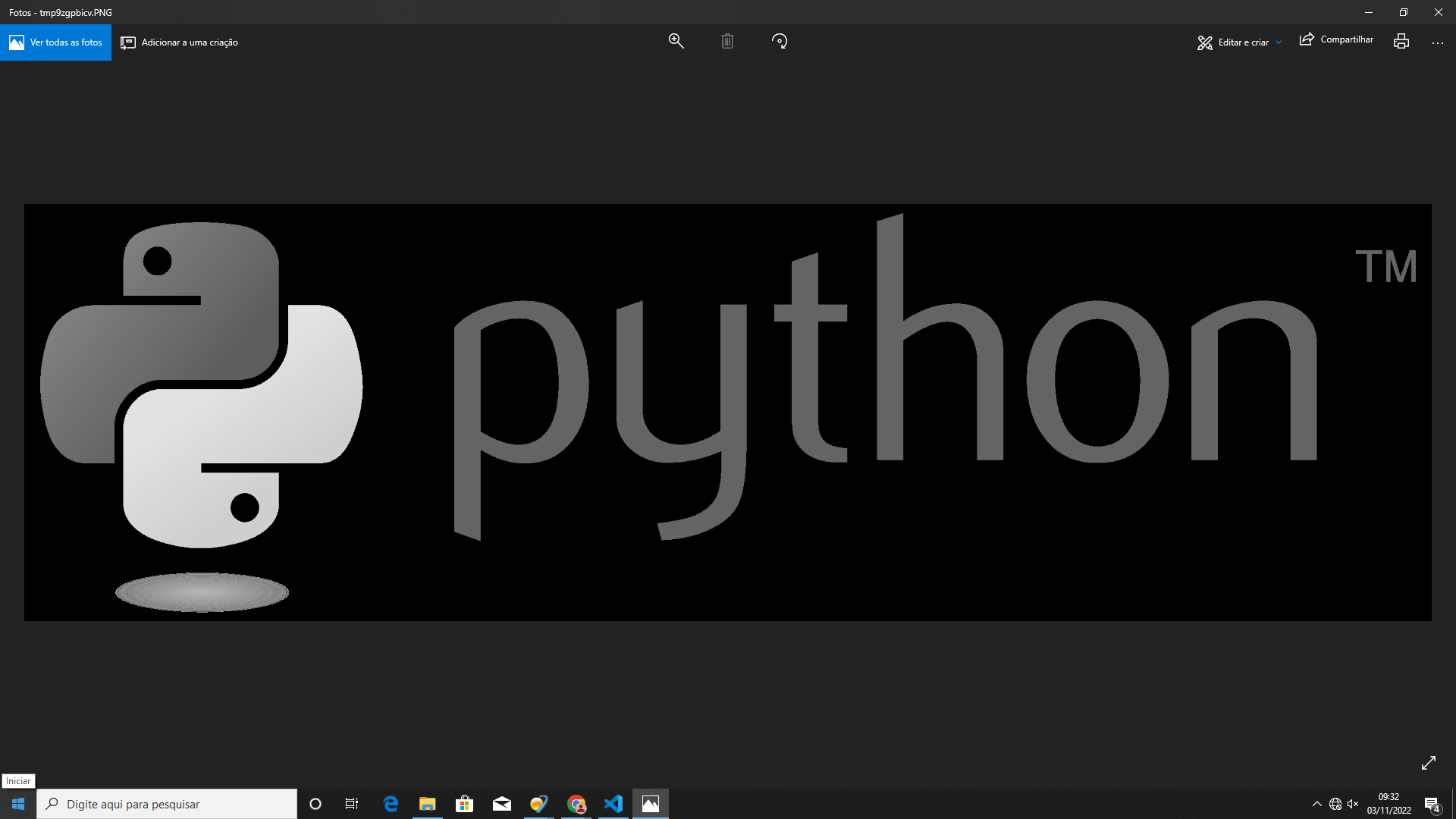Open Task View in the taskbar
The image size is (1456, 819).
(352, 804)
